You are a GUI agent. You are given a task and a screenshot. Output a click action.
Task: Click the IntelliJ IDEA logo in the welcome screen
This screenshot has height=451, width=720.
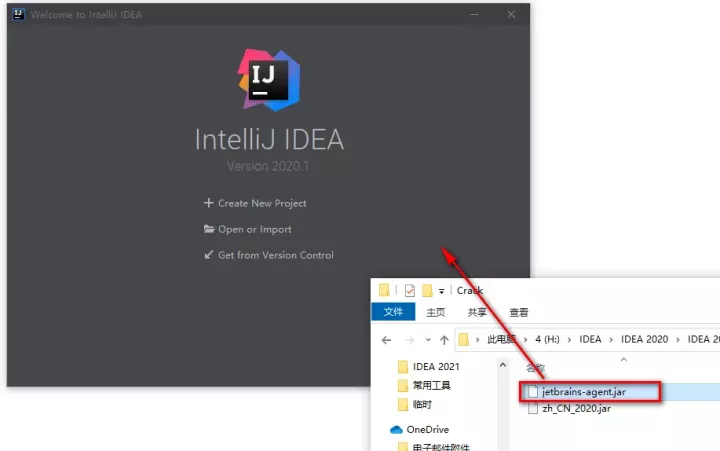click(x=269, y=78)
